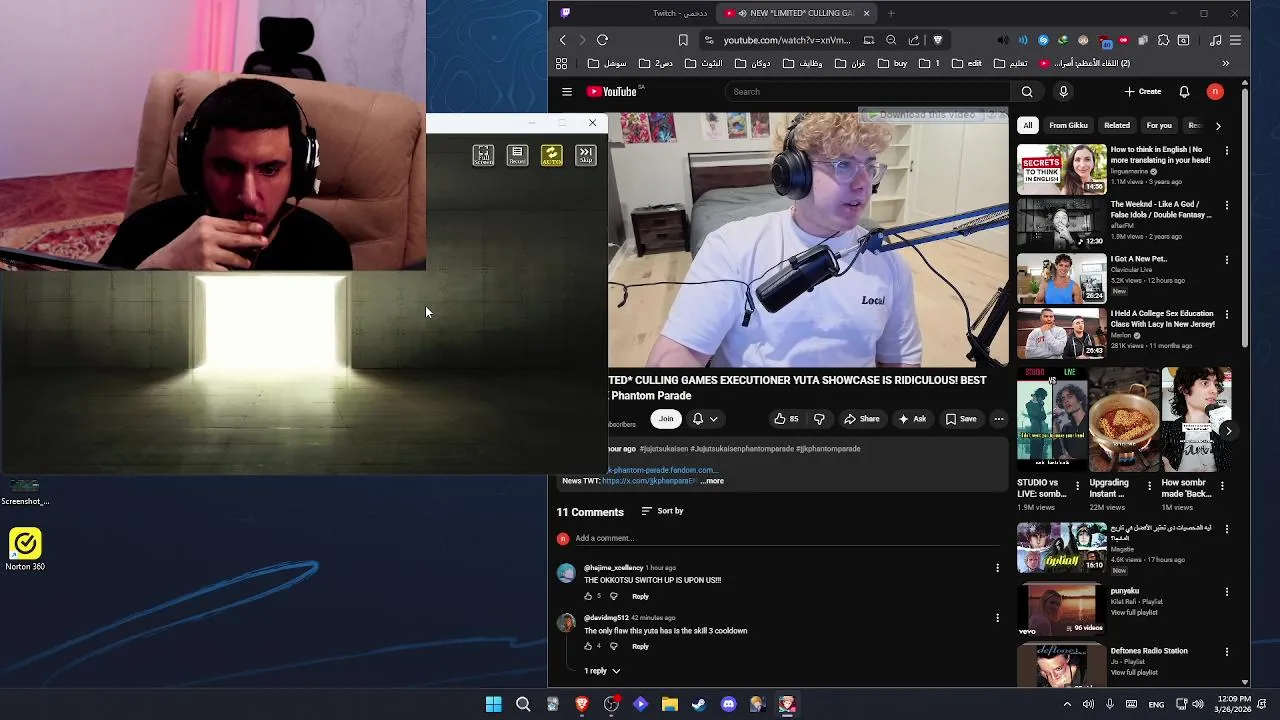Click the Join channel button
The image size is (1280, 720).
point(666,419)
